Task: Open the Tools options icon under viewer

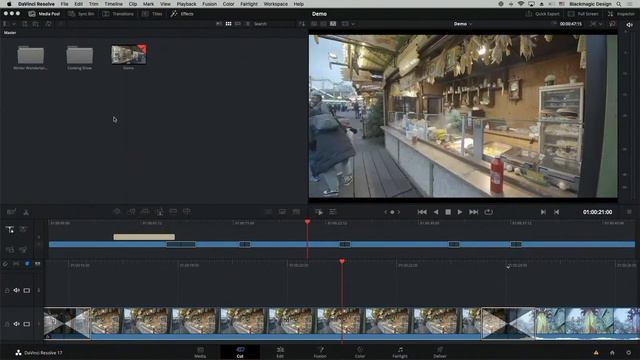Action: 332,212
